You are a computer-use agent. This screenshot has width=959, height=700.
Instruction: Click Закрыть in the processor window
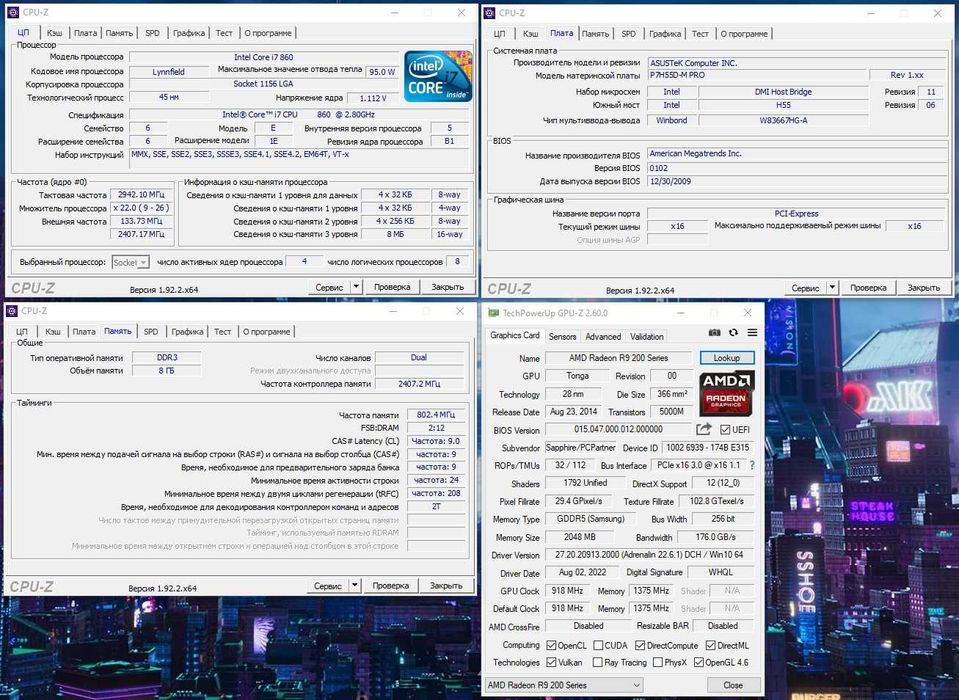(x=447, y=287)
